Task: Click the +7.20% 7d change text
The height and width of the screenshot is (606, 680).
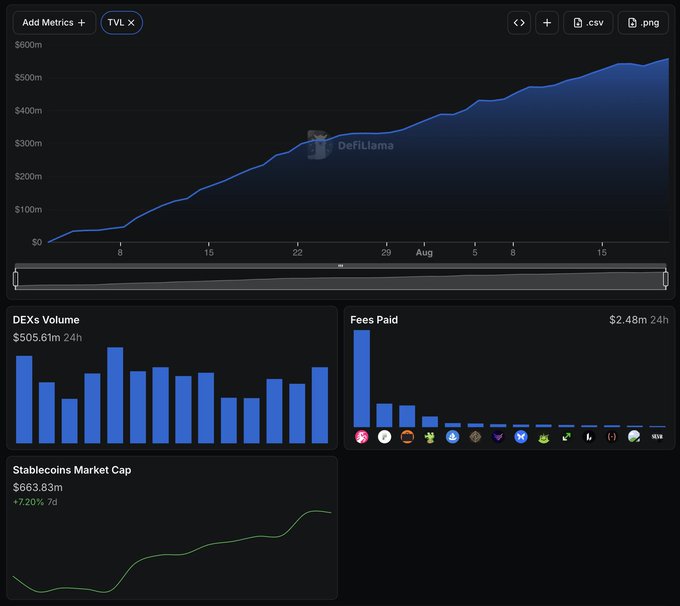Action: [x=35, y=502]
